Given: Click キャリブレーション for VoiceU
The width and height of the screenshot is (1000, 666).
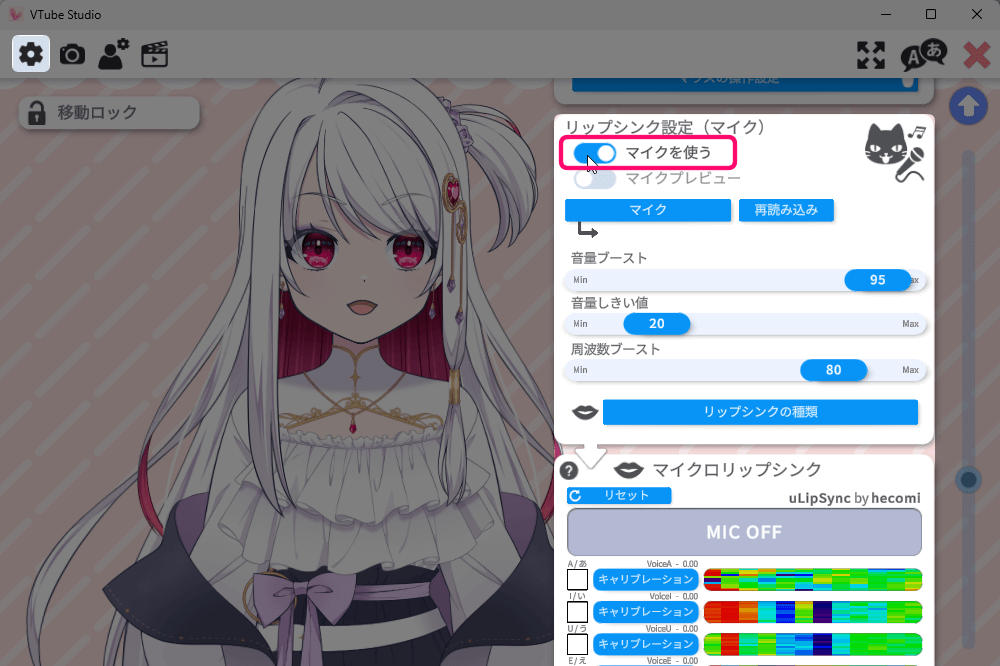Looking at the screenshot, I should click(645, 643).
